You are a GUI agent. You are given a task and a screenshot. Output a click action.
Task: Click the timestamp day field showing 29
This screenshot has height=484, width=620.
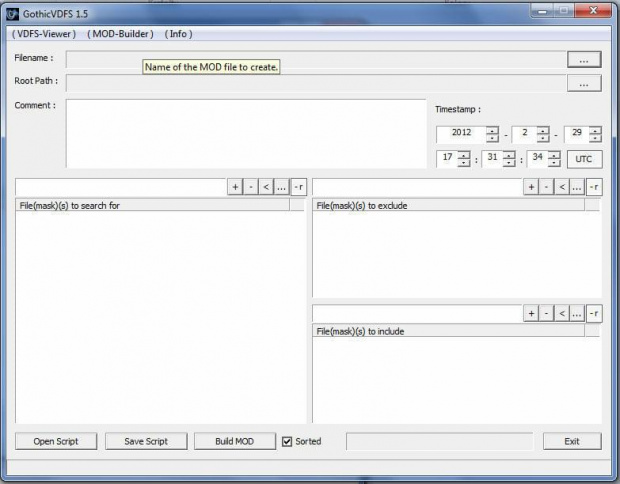point(577,134)
